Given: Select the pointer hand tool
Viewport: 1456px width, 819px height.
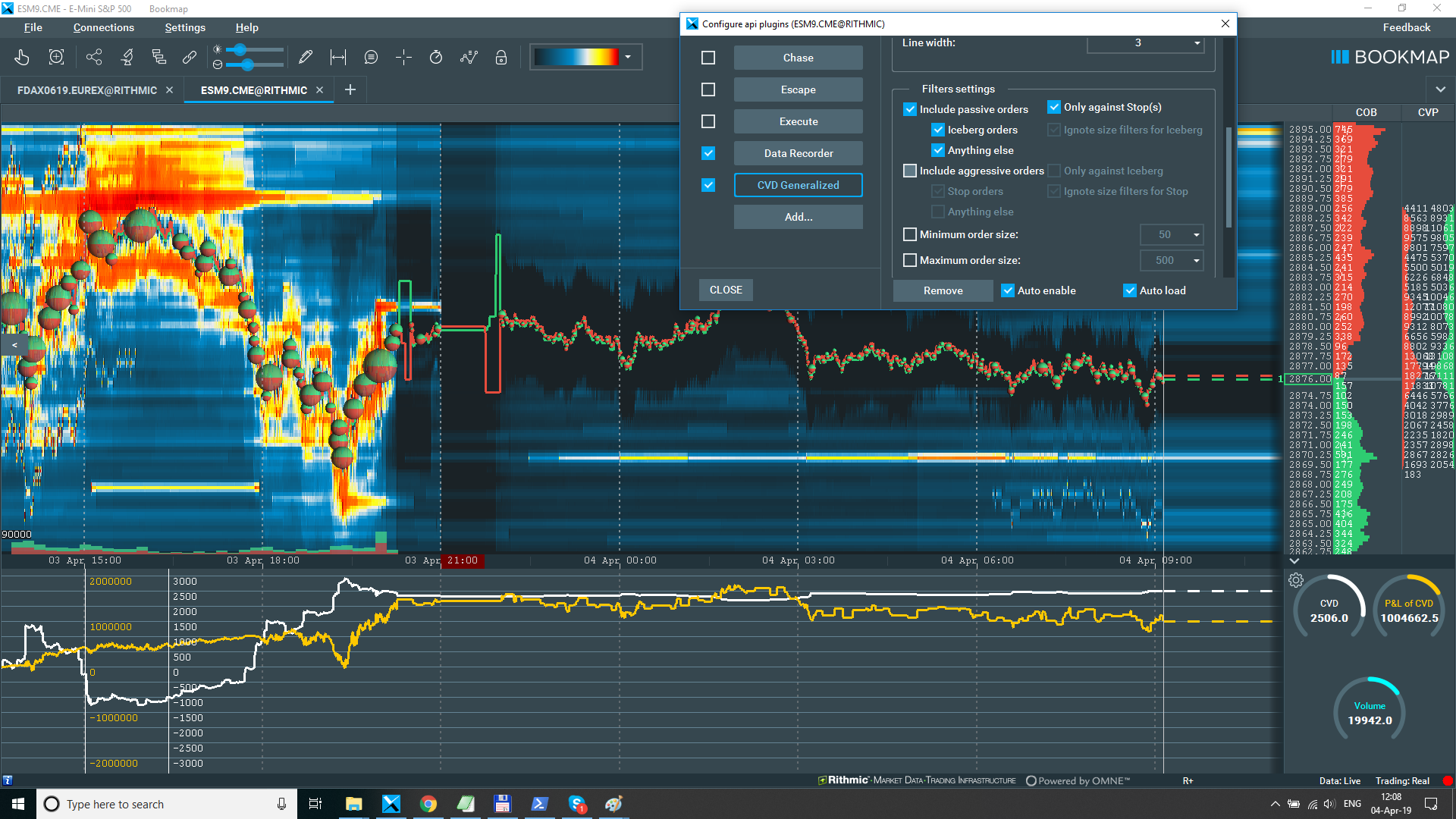Looking at the screenshot, I should [x=22, y=57].
